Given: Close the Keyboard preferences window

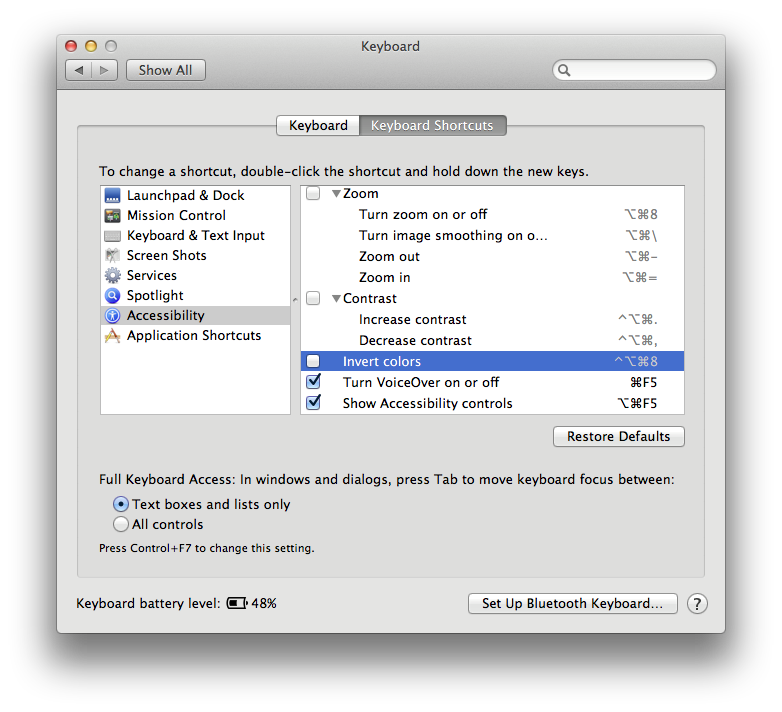Looking at the screenshot, I should point(71,46).
